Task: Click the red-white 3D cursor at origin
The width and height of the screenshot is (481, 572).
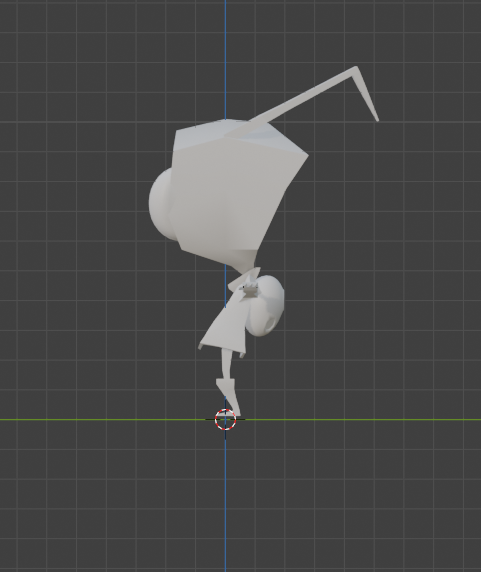Action: (x=225, y=420)
